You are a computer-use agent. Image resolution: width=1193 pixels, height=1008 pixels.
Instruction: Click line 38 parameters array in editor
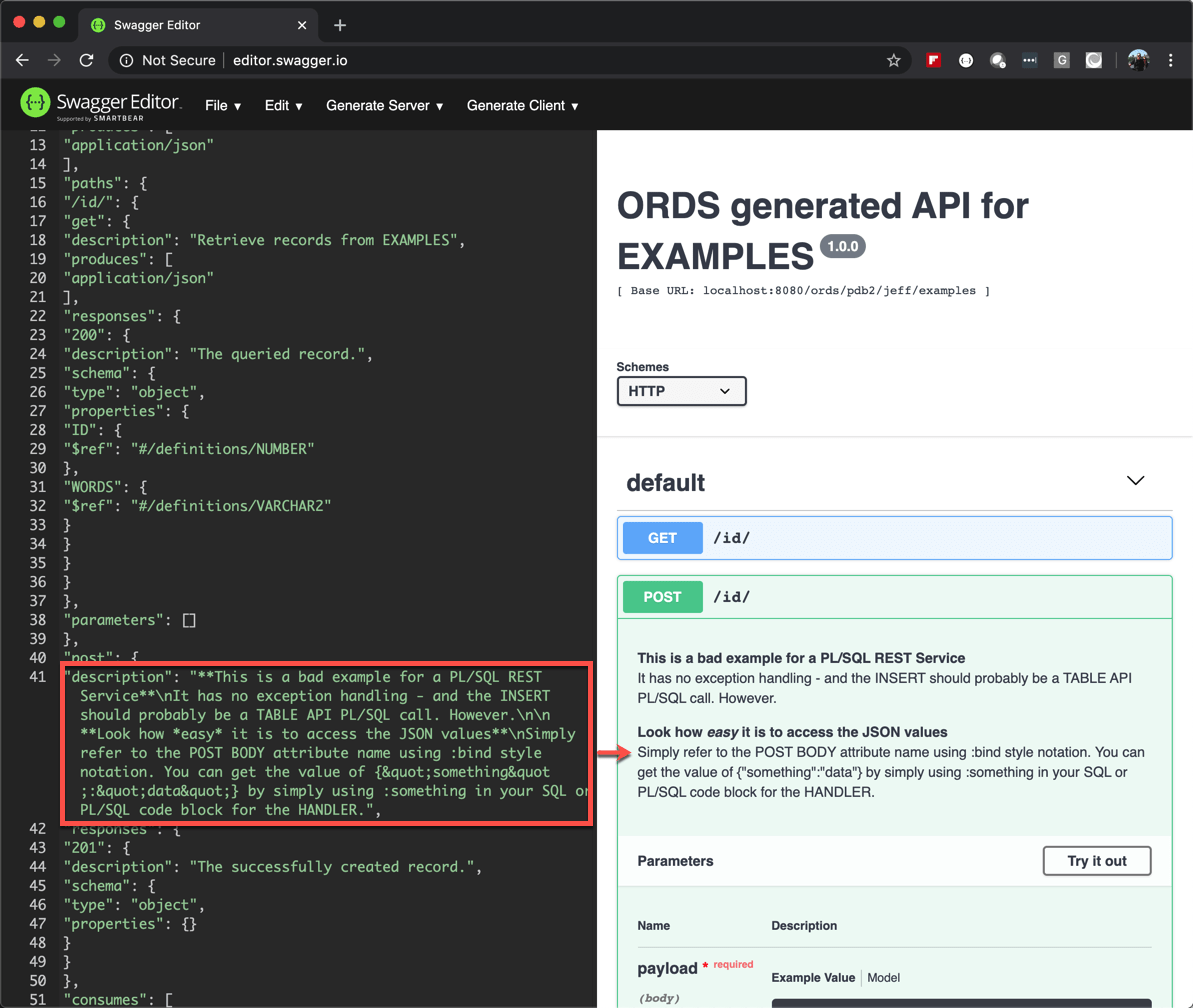[130, 620]
